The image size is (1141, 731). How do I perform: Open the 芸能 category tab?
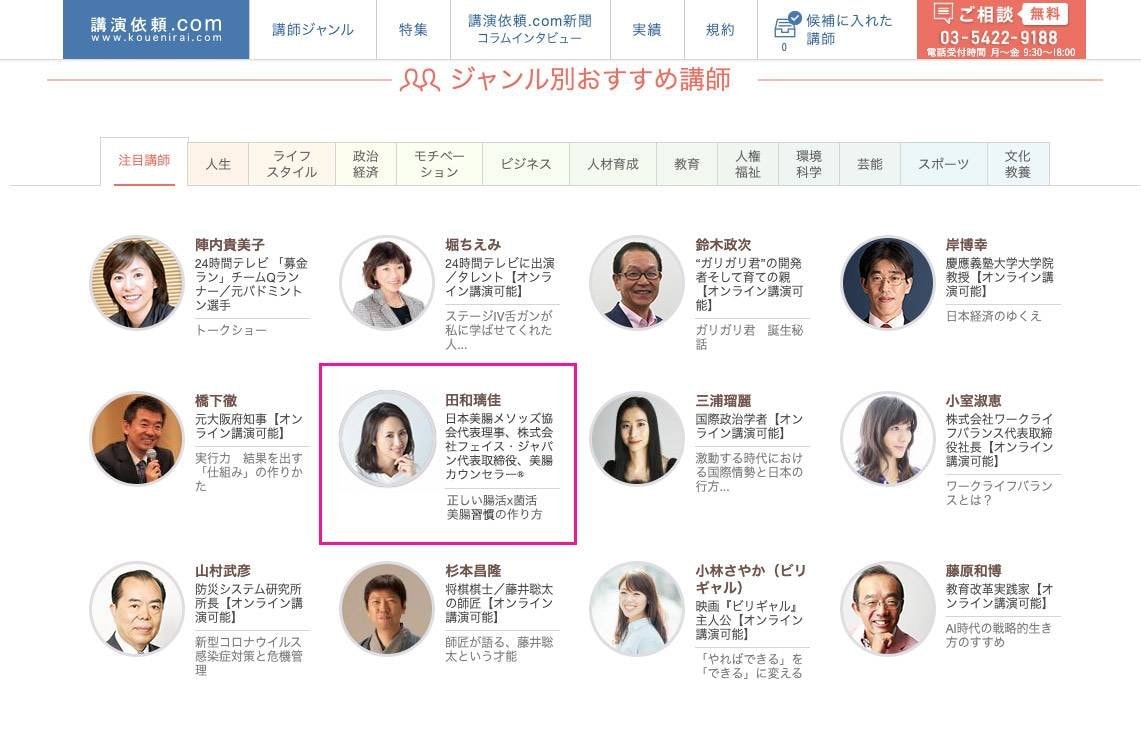868,162
